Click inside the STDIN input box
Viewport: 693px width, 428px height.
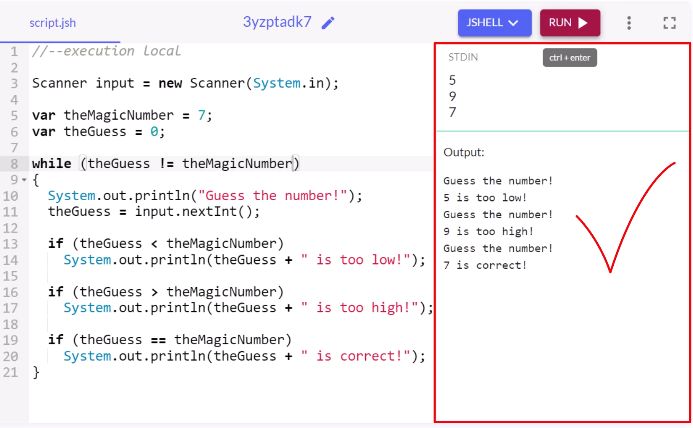tap(560, 96)
